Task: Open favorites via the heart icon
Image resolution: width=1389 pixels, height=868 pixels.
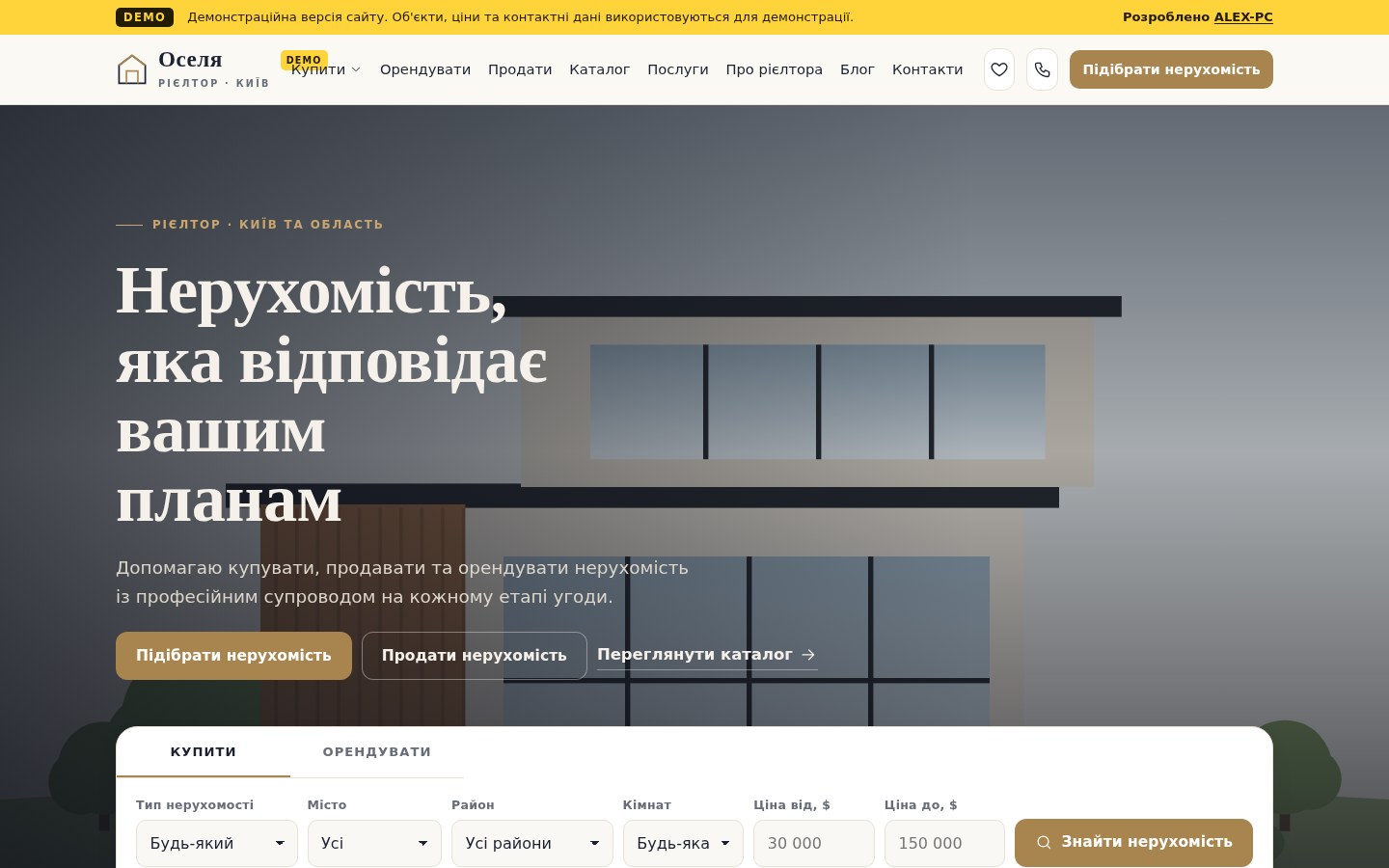Action: pos(999,69)
